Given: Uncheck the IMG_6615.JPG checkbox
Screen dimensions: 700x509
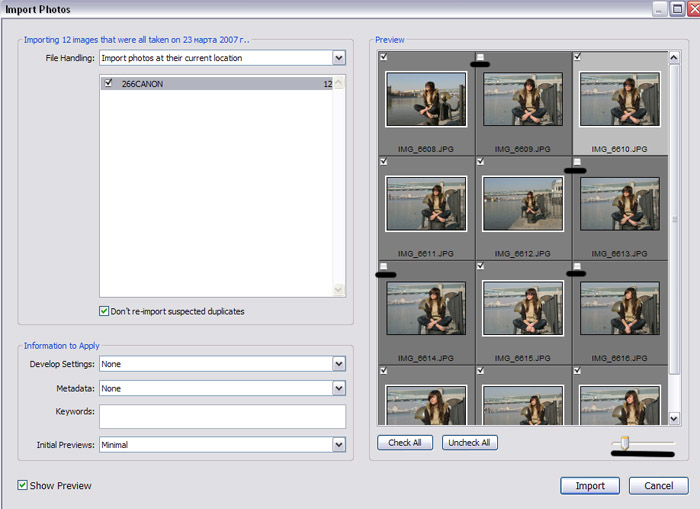Looking at the screenshot, I should tap(480, 266).
